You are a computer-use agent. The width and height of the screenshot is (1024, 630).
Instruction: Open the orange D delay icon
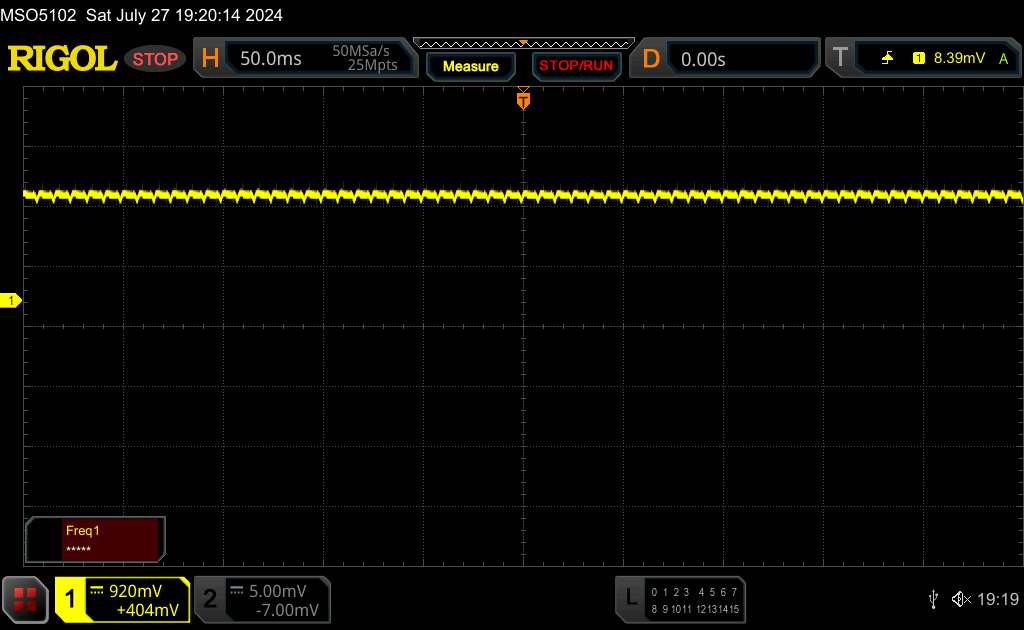tap(651, 59)
